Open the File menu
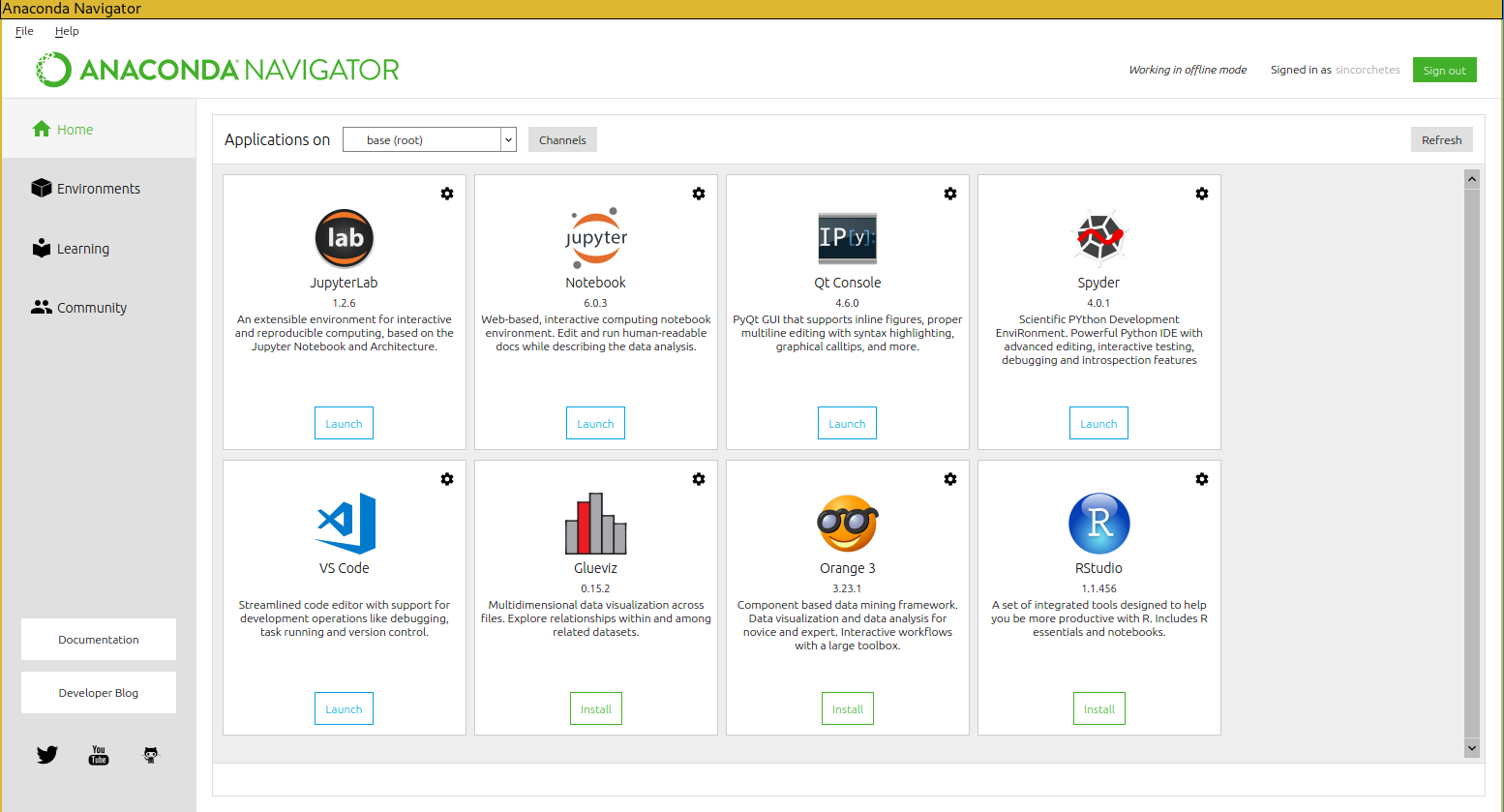Viewport: 1504px width, 812px height. pyautogui.click(x=24, y=31)
